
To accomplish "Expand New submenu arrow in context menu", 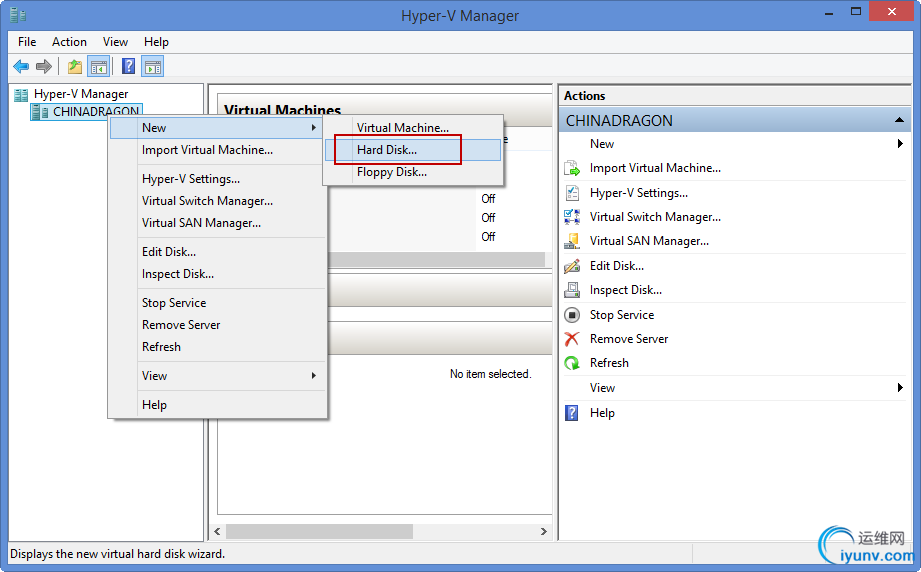I will 314,127.
